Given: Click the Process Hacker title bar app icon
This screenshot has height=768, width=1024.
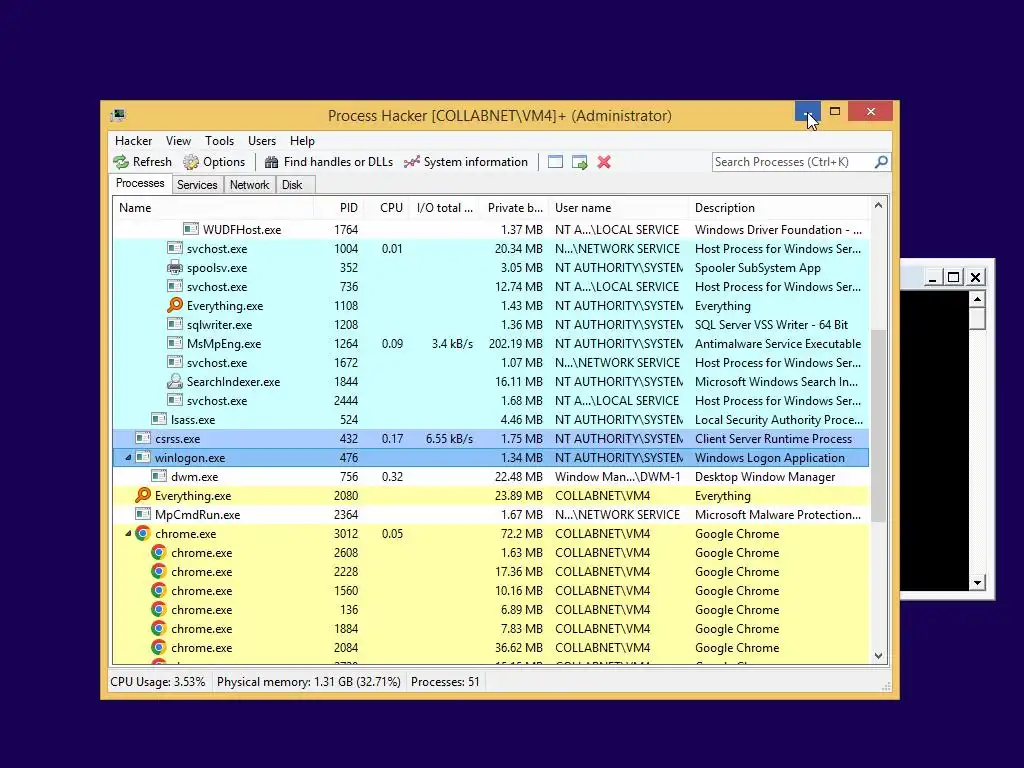Looking at the screenshot, I should click(x=118, y=116).
